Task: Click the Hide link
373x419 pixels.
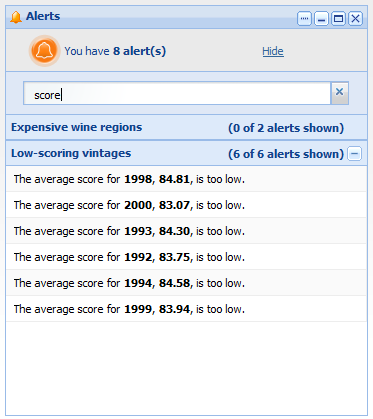Action: [273, 51]
